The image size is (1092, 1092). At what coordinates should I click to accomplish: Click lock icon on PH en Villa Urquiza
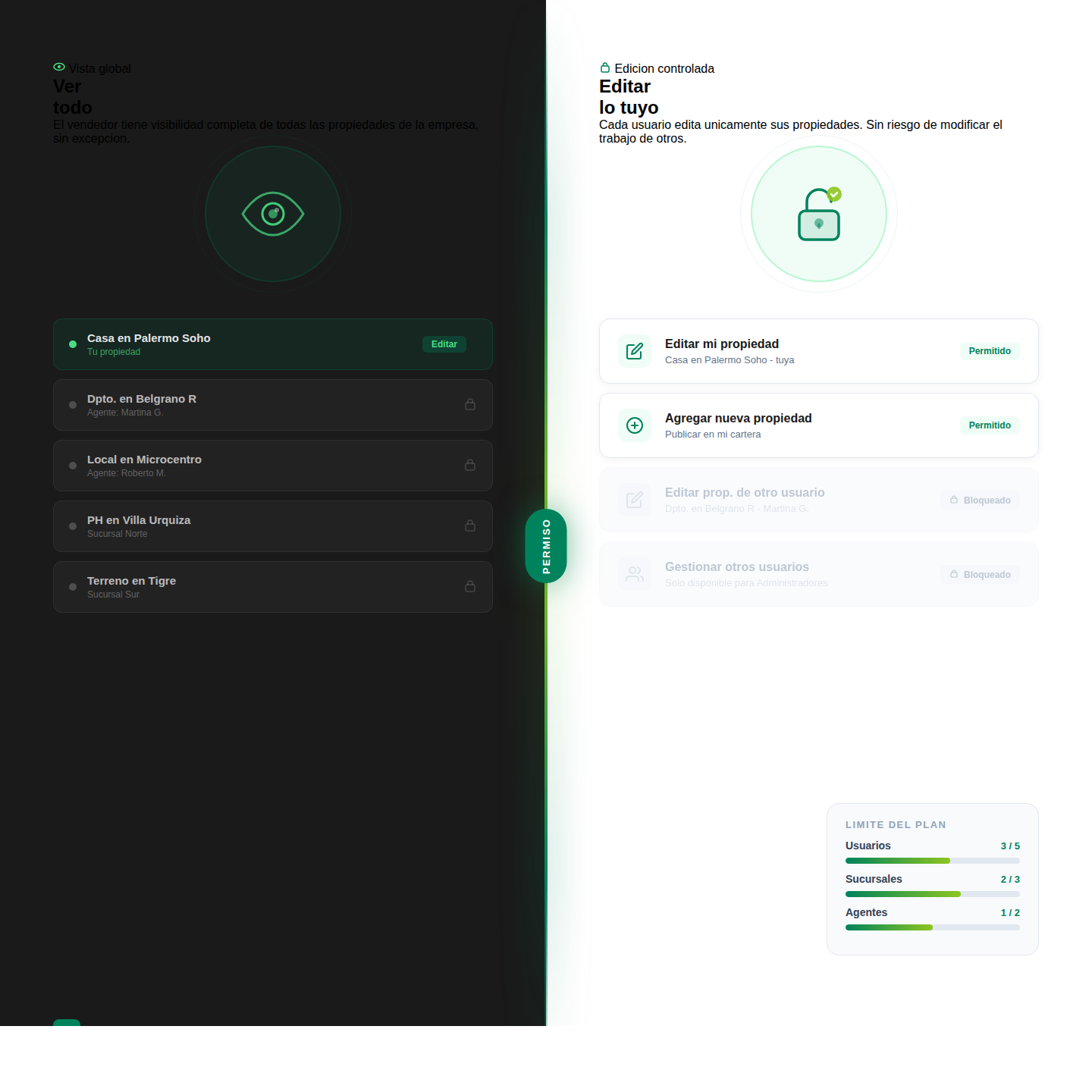point(470,526)
